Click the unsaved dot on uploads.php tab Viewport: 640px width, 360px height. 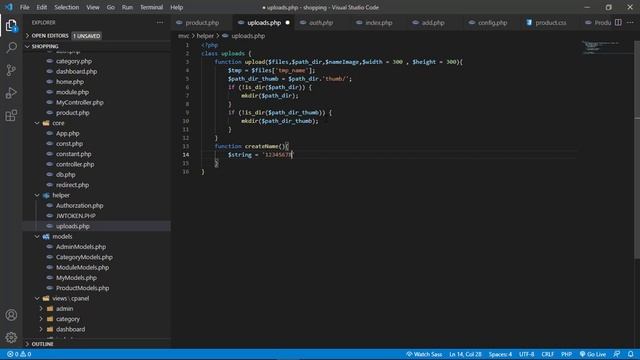click(287, 22)
